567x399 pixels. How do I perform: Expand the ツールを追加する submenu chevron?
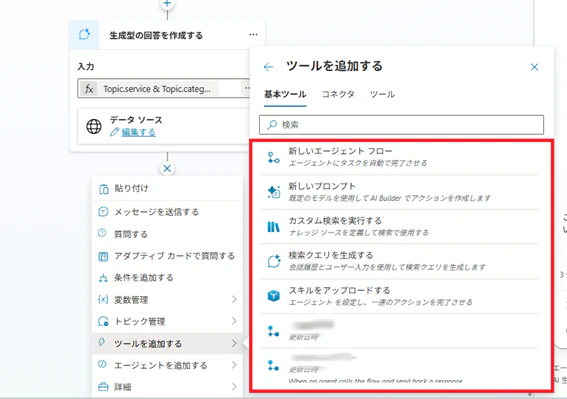tap(234, 343)
